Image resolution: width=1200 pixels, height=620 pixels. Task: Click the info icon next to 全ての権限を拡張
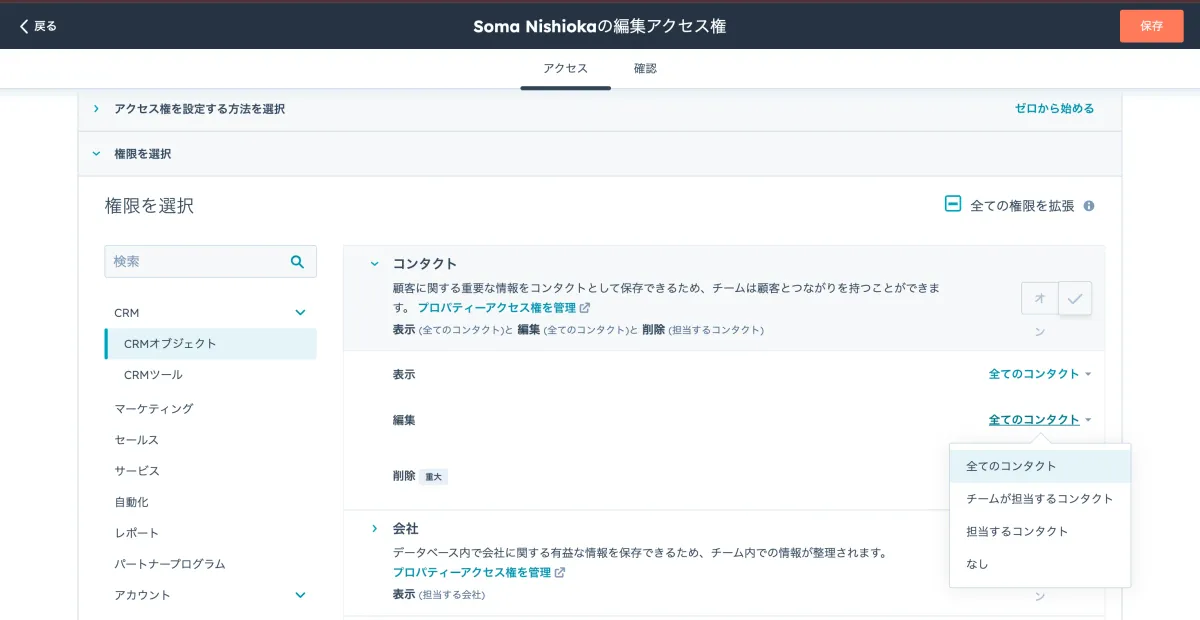[1089, 205]
